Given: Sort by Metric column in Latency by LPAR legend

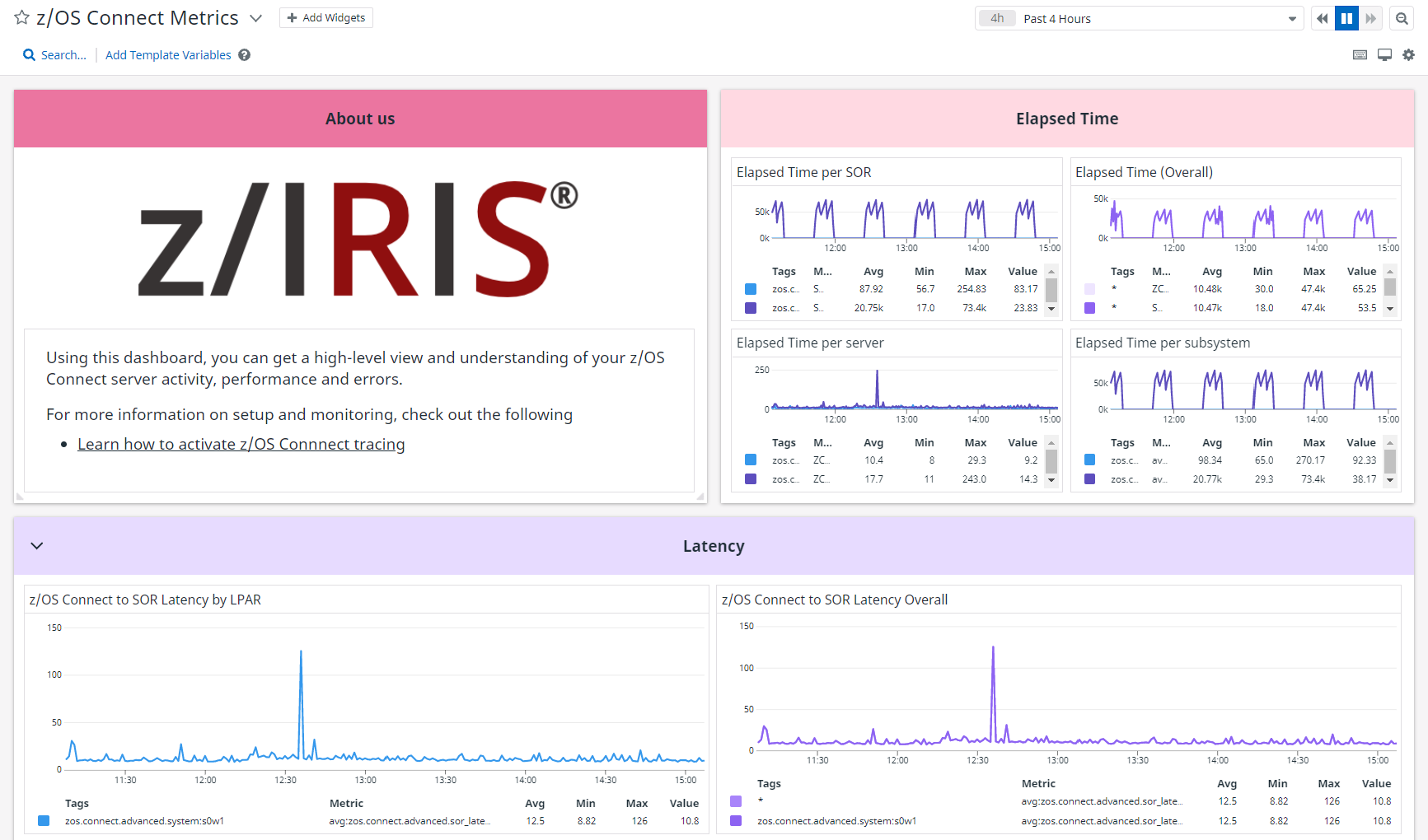Looking at the screenshot, I should click(x=346, y=803).
